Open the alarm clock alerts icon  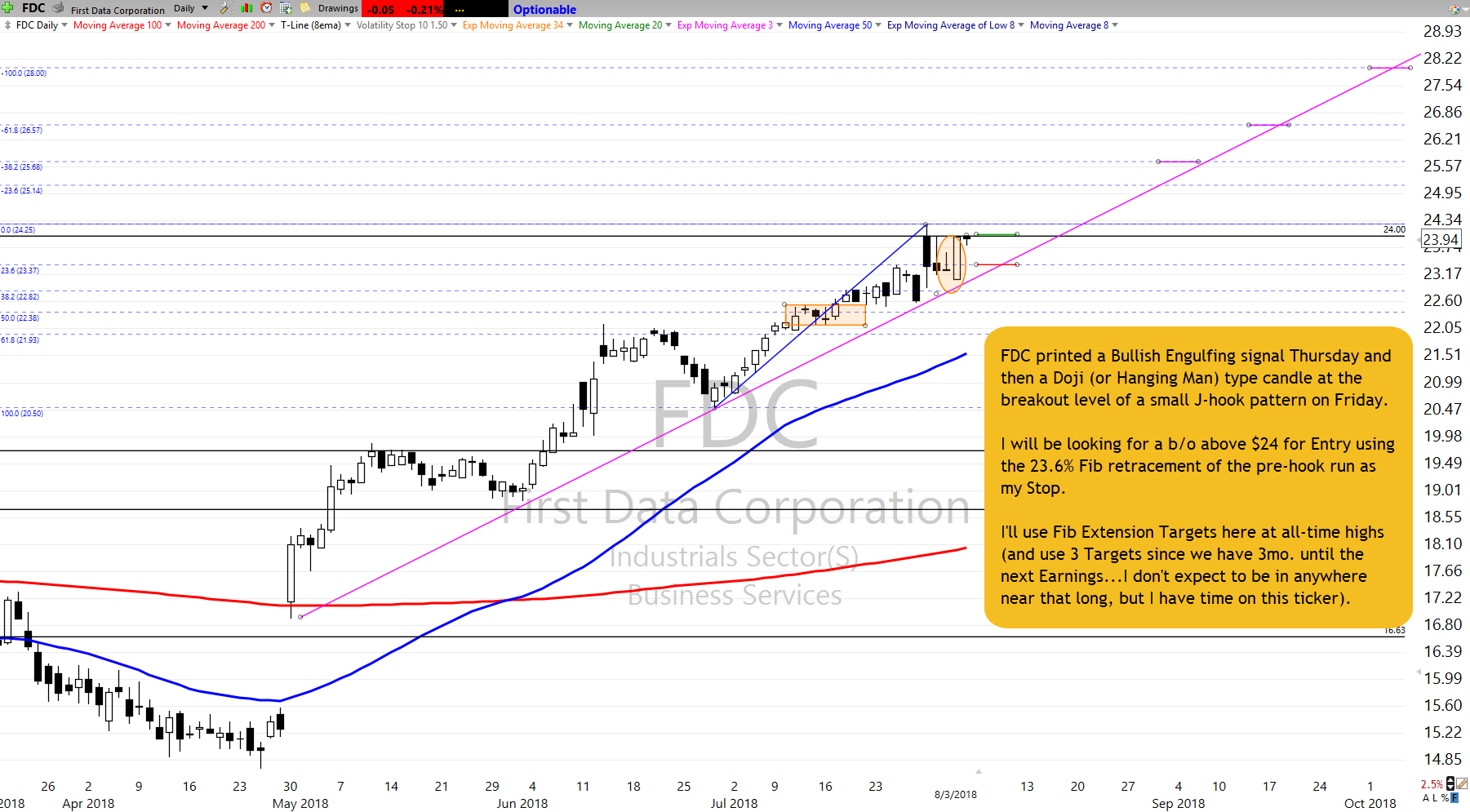point(266,8)
